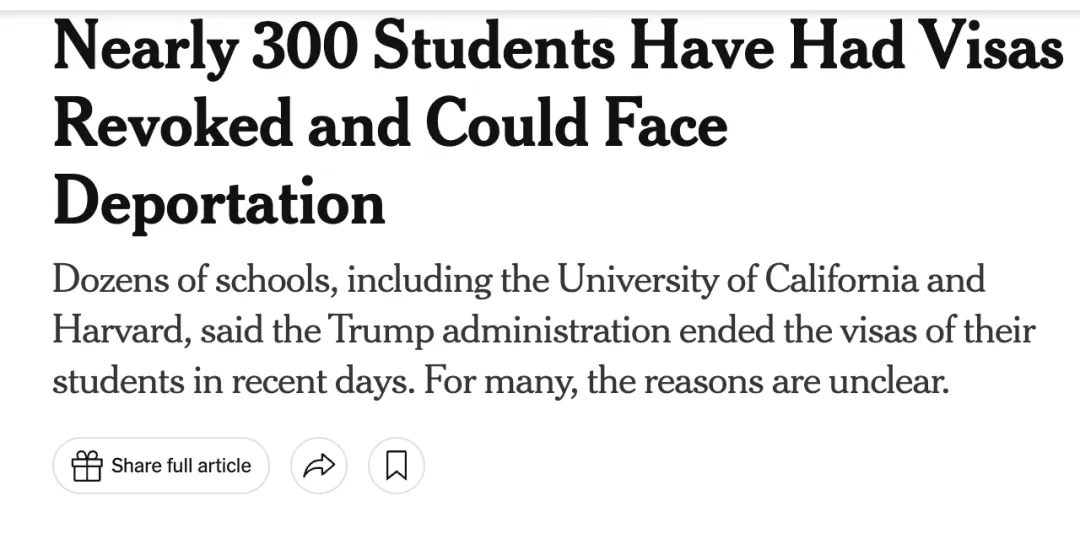The width and height of the screenshot is (1080, 555).
Task: Click the headline line 'Nearly 300 Students'
Action: coord(333,48)
